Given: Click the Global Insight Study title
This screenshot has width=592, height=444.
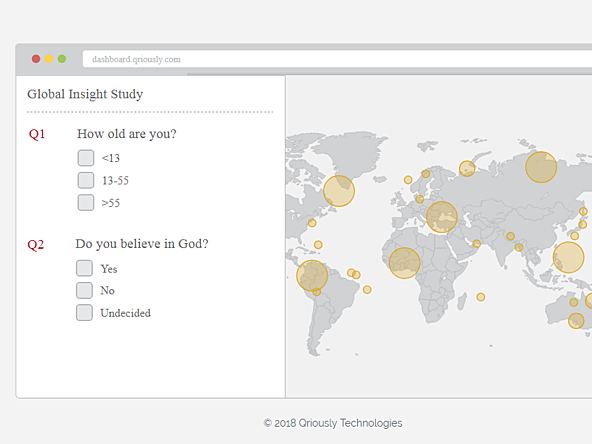Looking at the screenshot, I should 85,94.
